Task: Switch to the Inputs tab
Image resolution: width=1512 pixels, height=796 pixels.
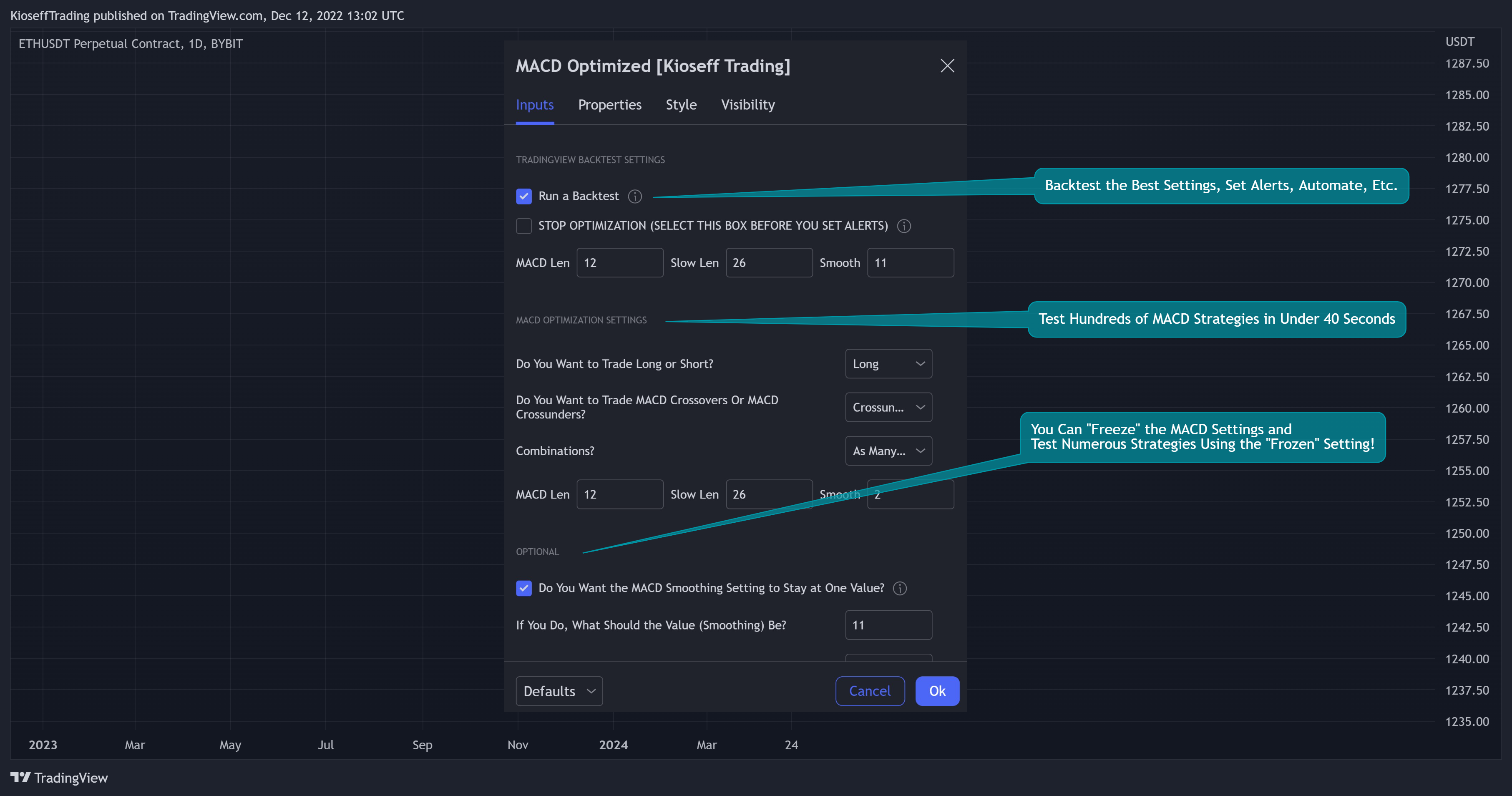Action: pos(535,105)
